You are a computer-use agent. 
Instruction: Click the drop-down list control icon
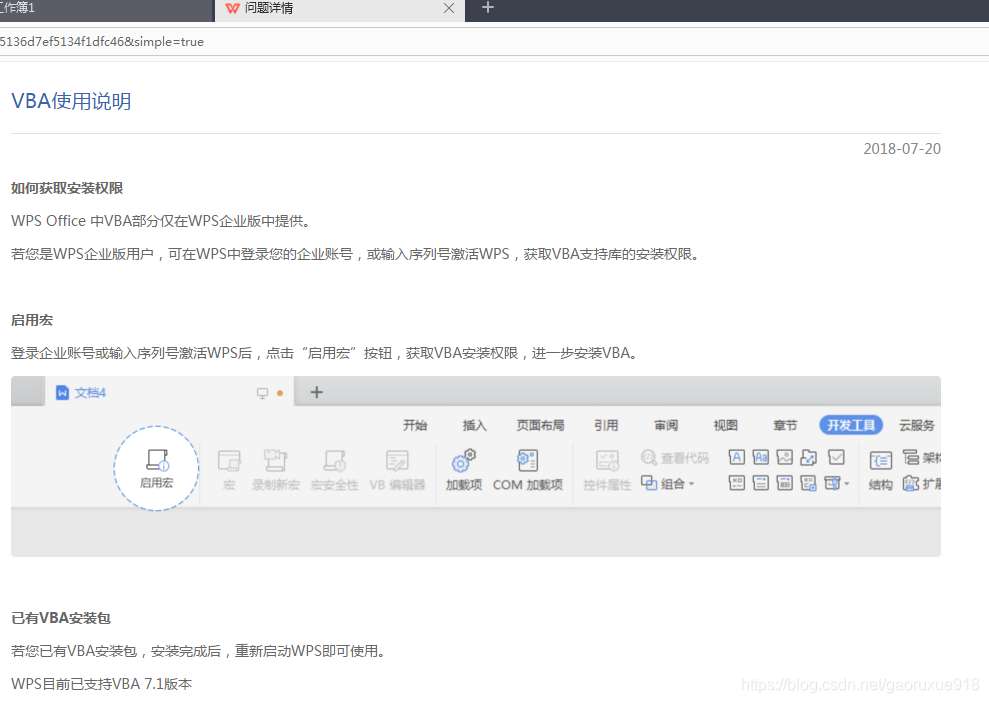point(761,484)
